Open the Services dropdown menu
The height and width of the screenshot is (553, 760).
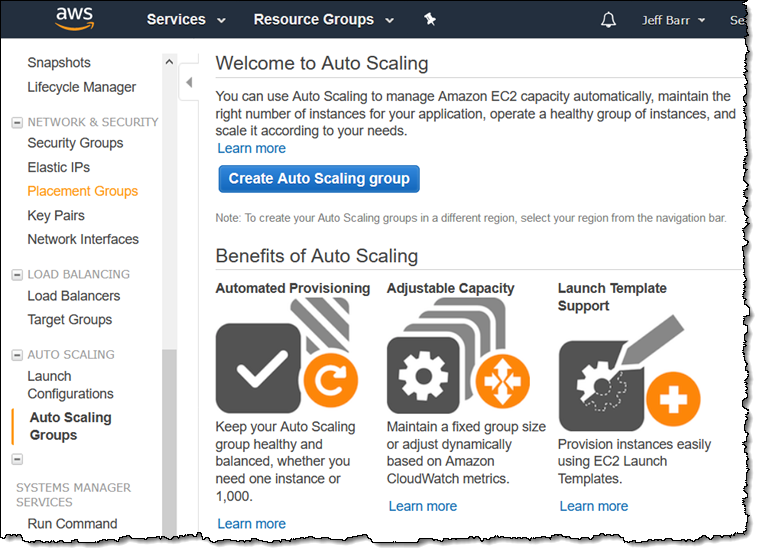click(x=186, y=20)
